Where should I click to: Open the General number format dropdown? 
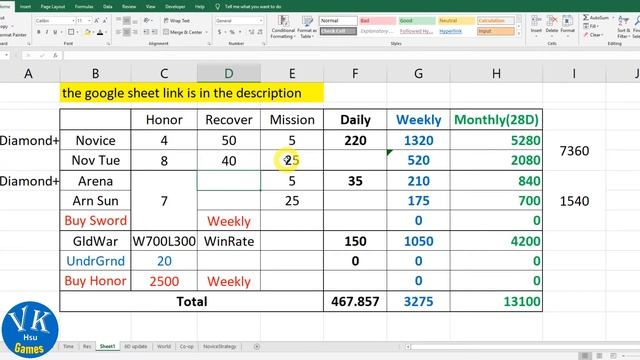coord(261,20)
